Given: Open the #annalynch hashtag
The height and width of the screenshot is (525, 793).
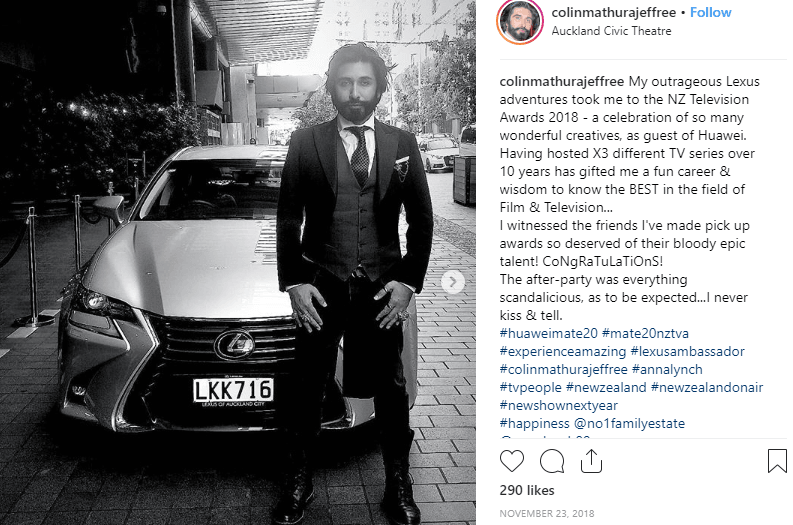Looking at the screenshot, I should pos(667,370).
